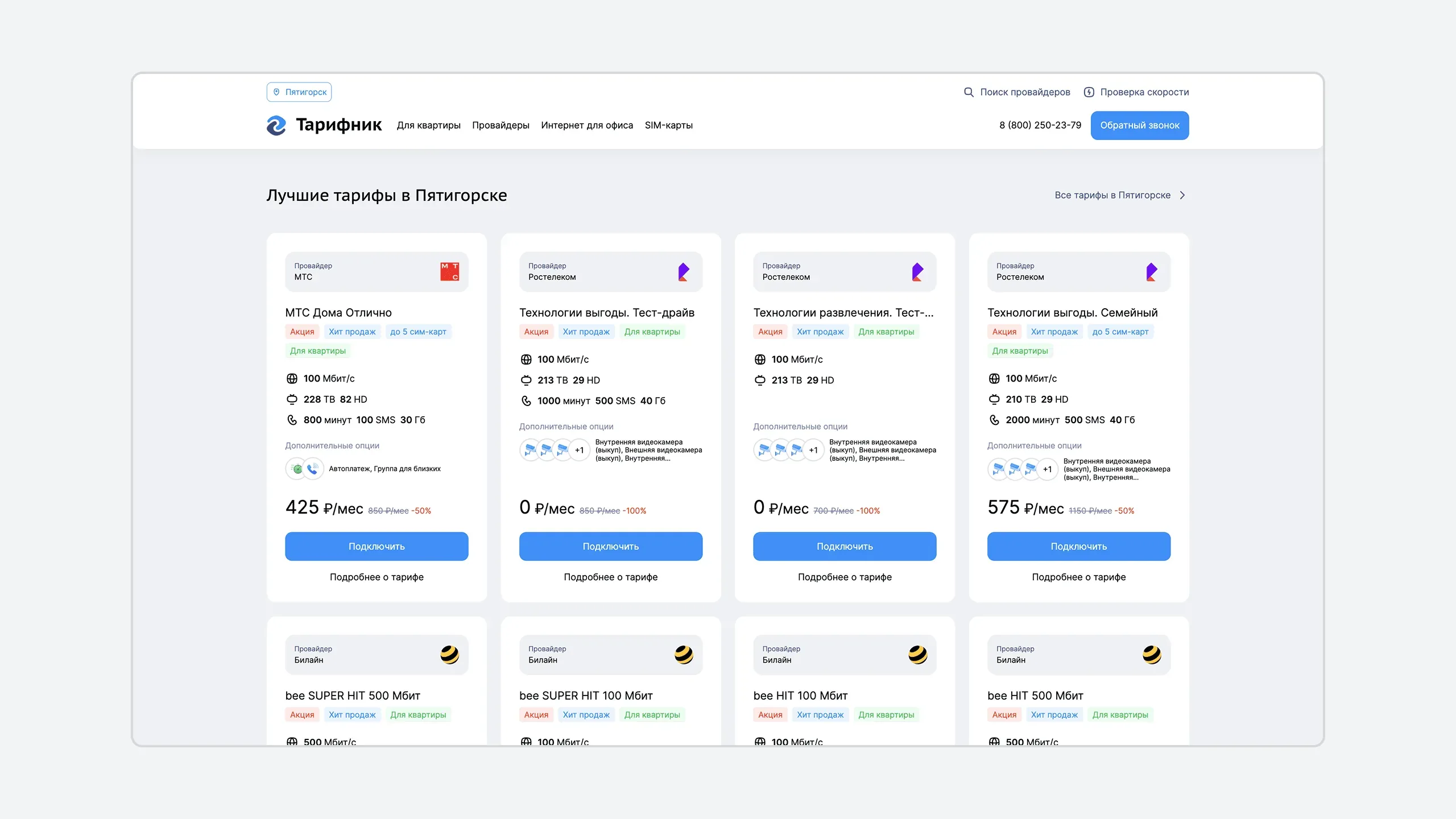Click the +1 extra options badge on Семейный card
Screen dimensions: 1456x819
coord(1047,469)
